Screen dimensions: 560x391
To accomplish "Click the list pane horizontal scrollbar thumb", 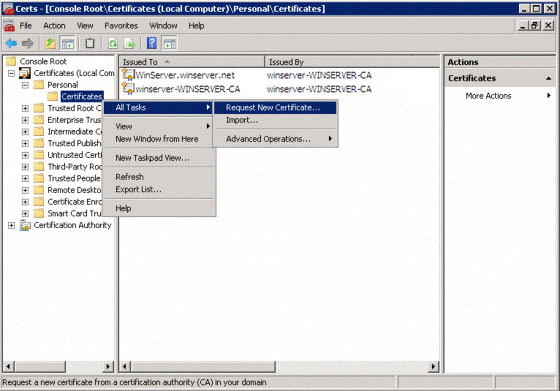I will [x=203, y=366].
